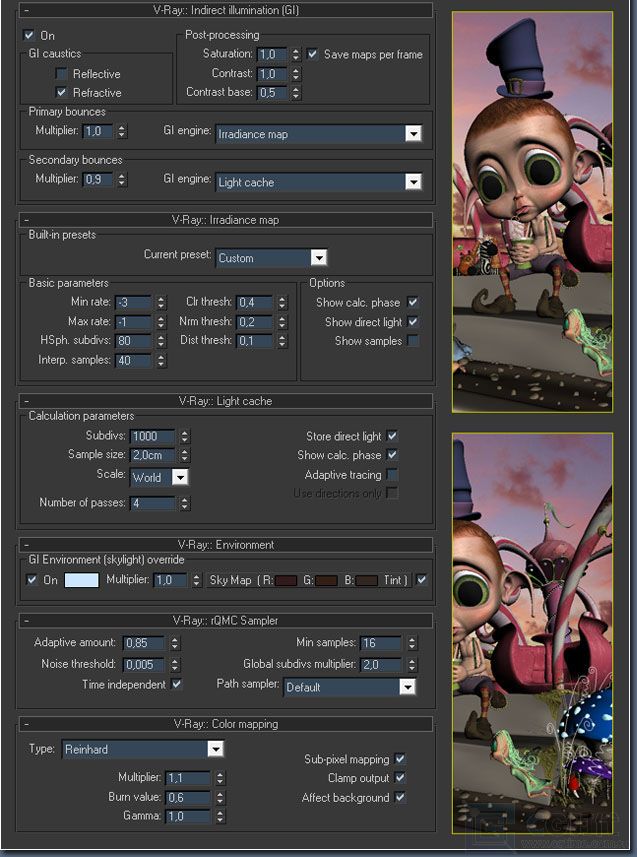
Task: Click the Interp. samples spinner arrows
Action: (161, 360)
